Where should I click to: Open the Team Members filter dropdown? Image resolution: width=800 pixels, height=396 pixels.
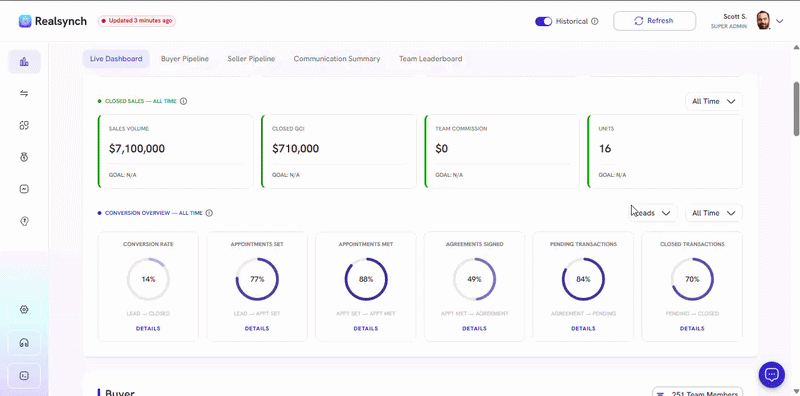tap(697, 391)
